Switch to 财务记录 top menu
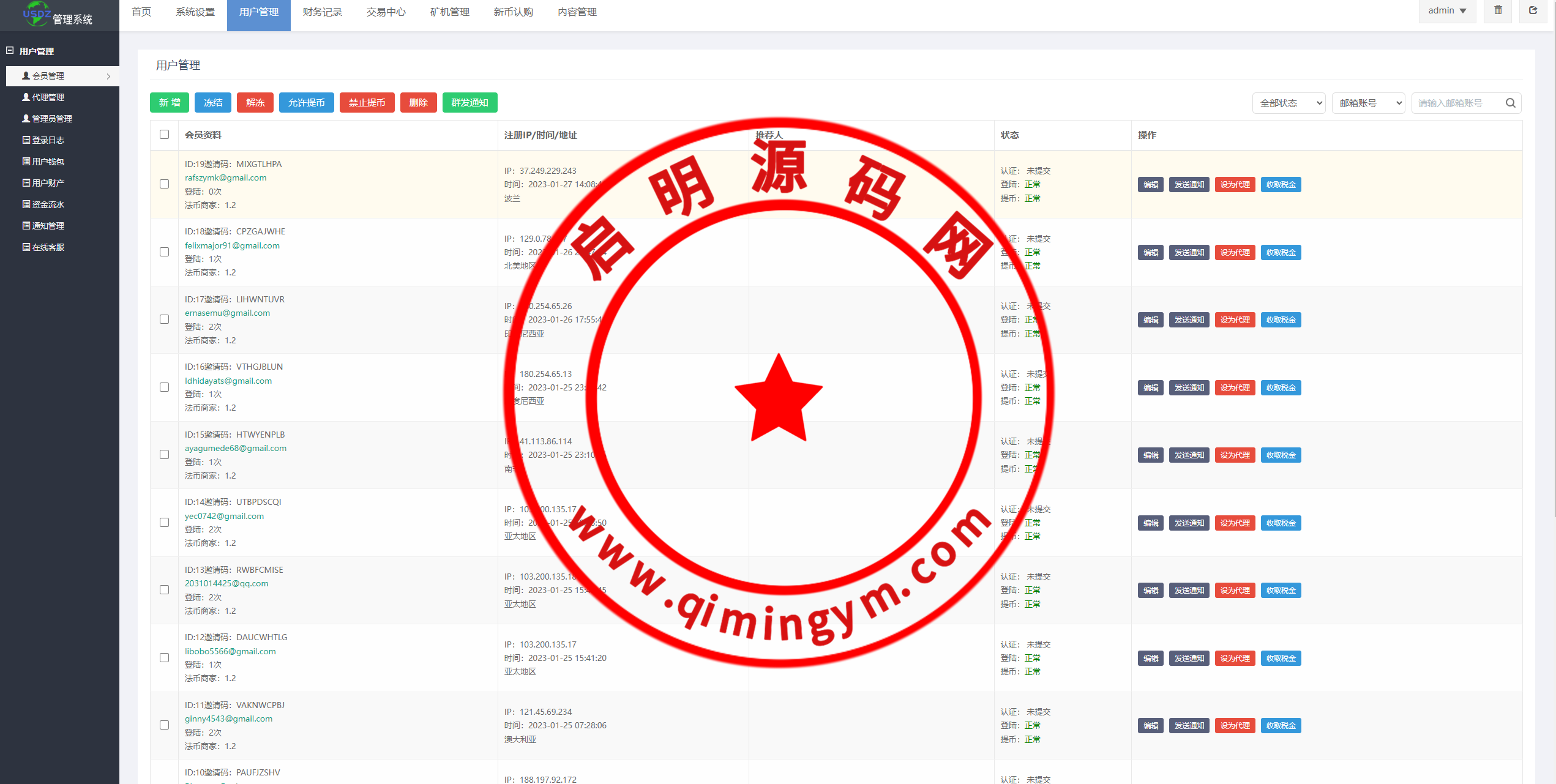Screen dimensions: 1556x784 (x=322, y=12)
